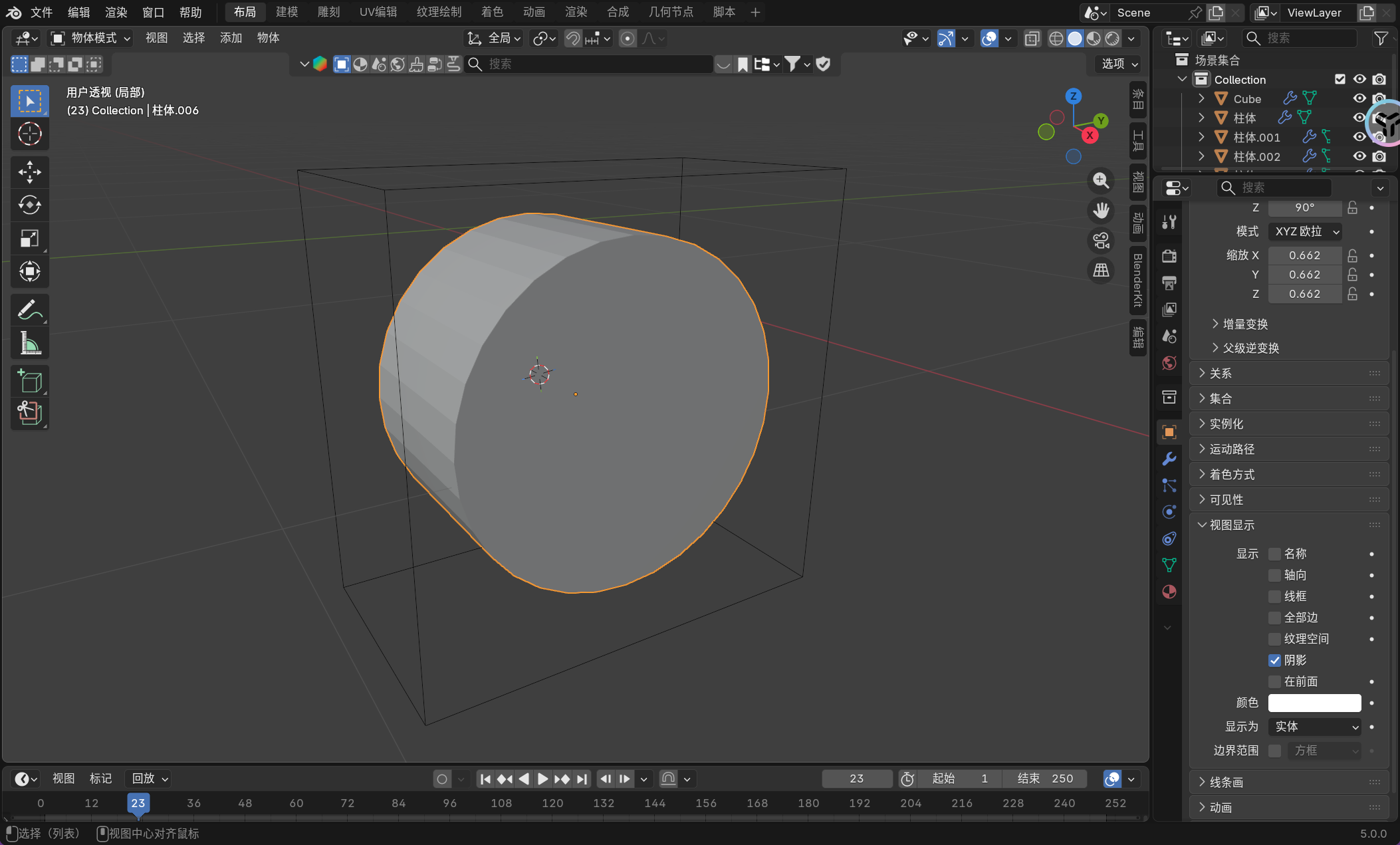
Task: Click the 3D cursor tool
Action: [29, 134]
